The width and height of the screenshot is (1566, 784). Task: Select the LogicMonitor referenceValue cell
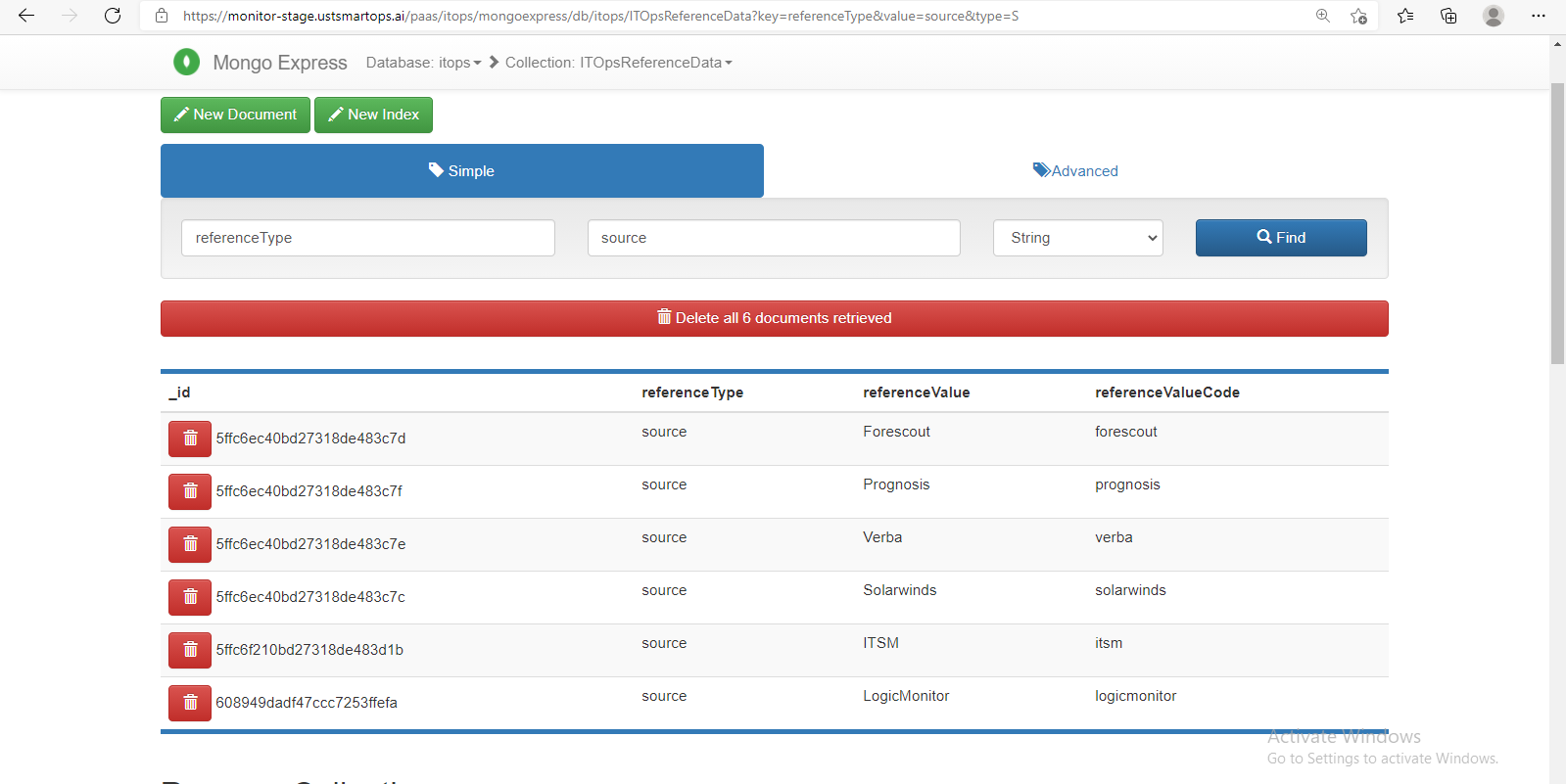(x=906, y=696)
